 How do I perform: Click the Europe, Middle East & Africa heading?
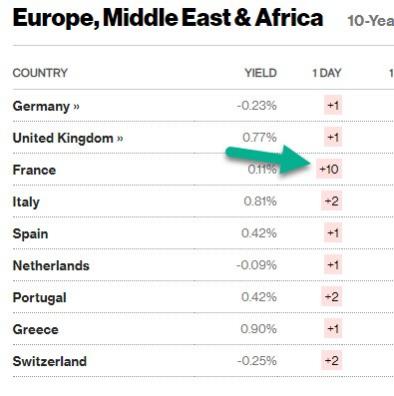[168, 18]
